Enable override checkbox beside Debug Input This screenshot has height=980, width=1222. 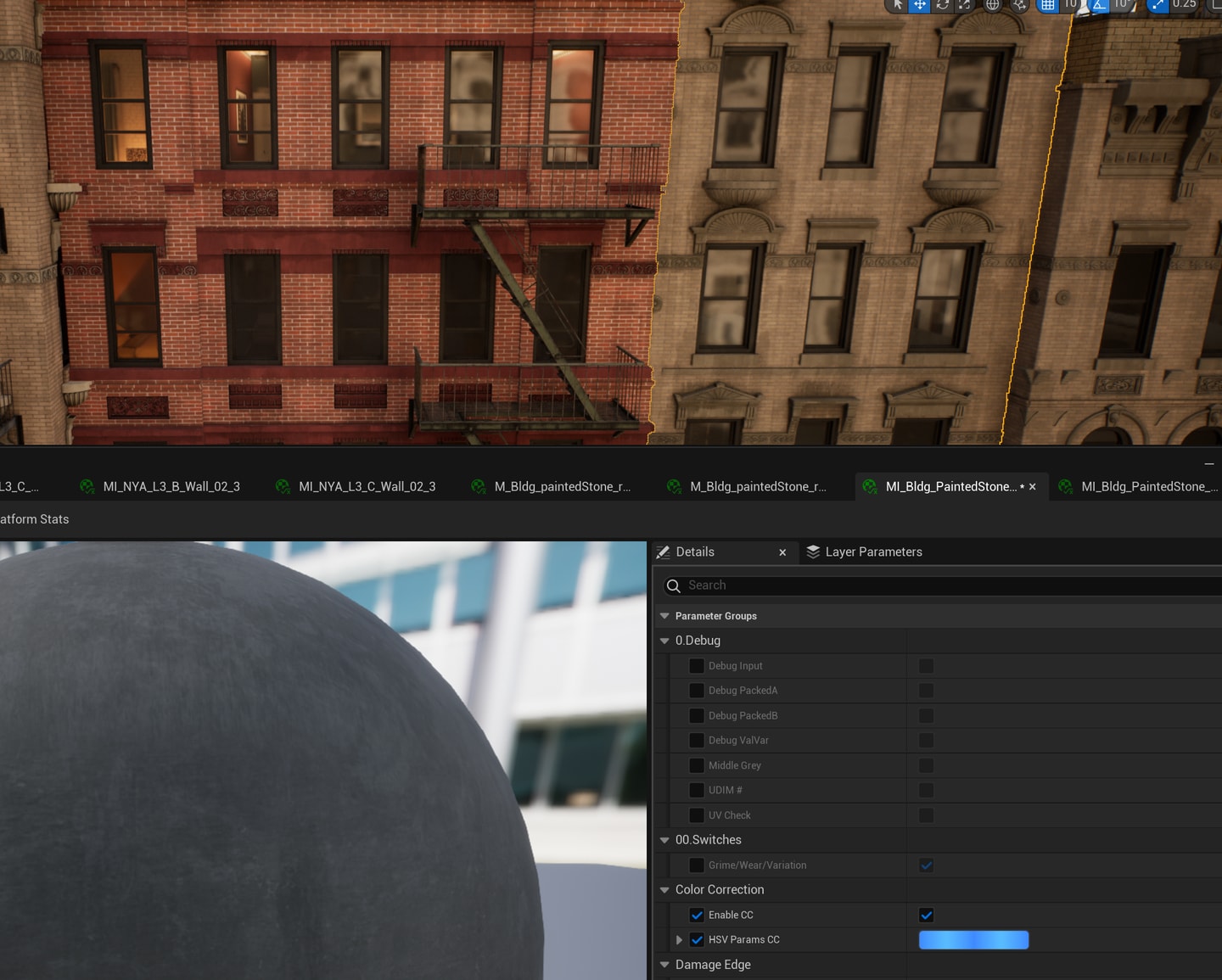click(x=697, y=666)
